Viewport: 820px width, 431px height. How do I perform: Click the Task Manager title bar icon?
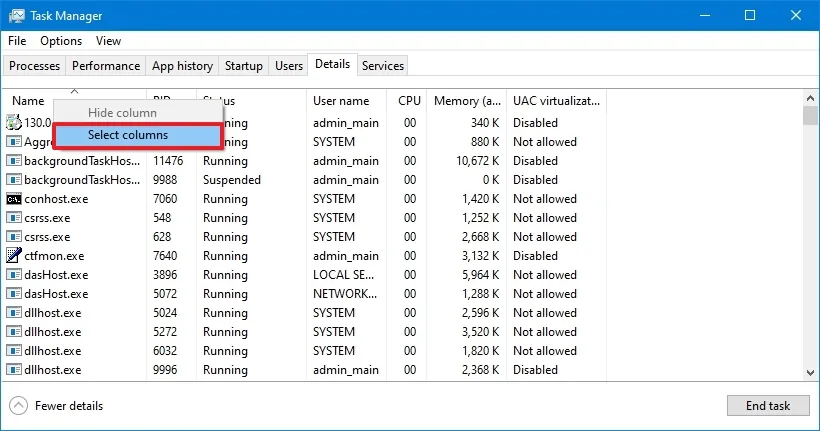coord(16,16)
